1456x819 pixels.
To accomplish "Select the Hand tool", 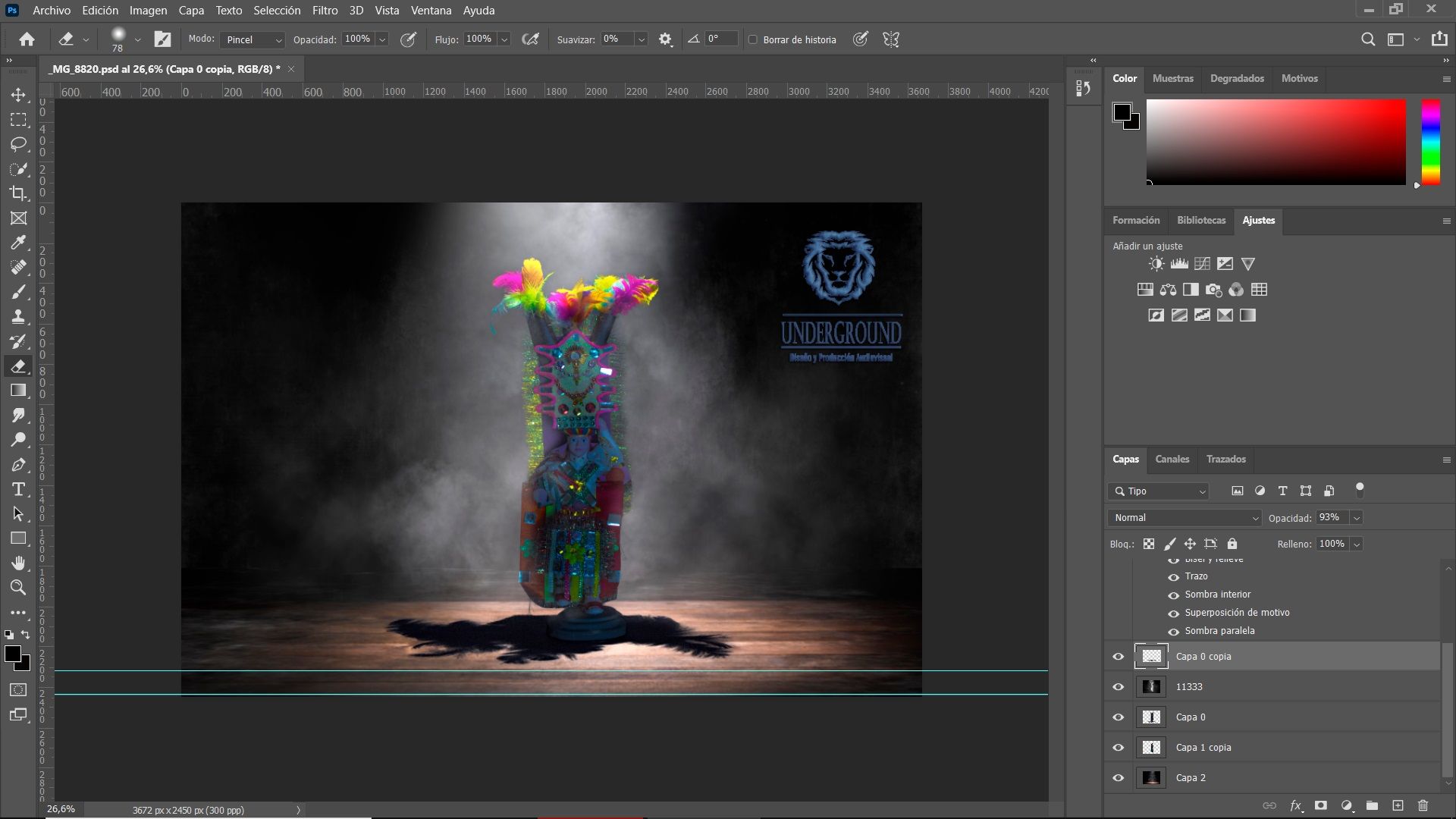I will coord(18,563).
